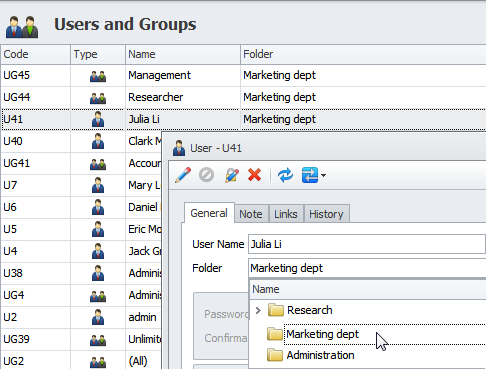Select the Administration folder
The image size is (487, 369).
coord(320,355)
